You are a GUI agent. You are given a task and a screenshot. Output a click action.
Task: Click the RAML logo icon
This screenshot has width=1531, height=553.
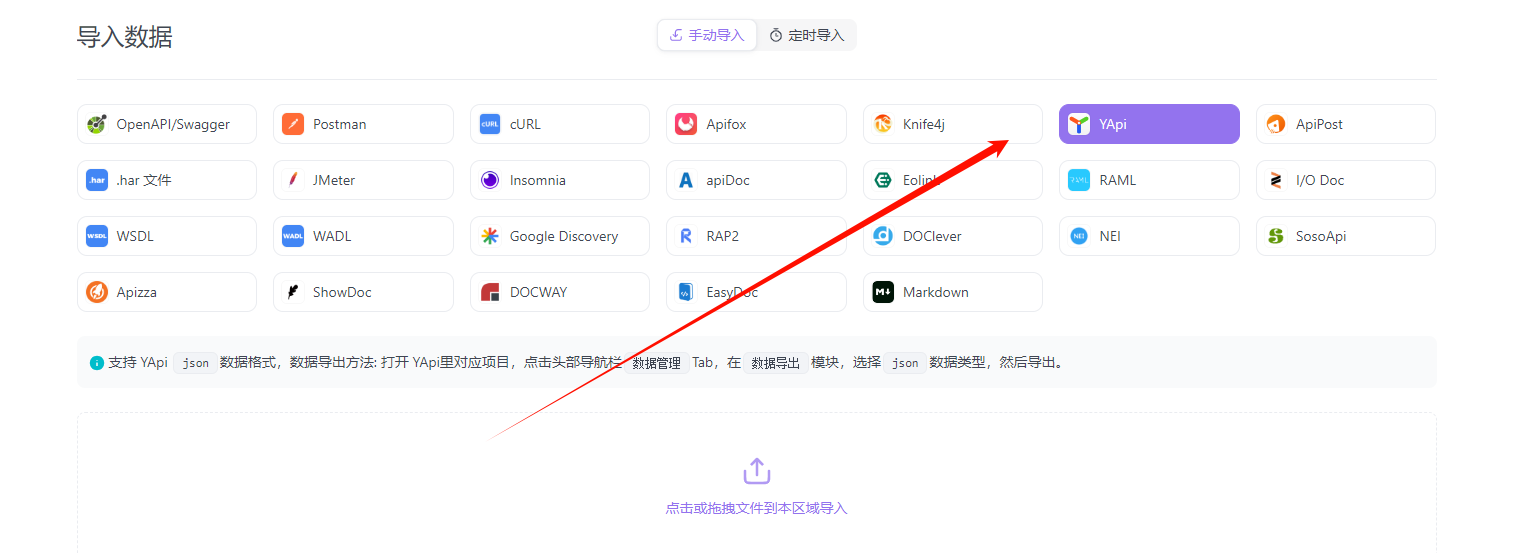[1079, 180]
